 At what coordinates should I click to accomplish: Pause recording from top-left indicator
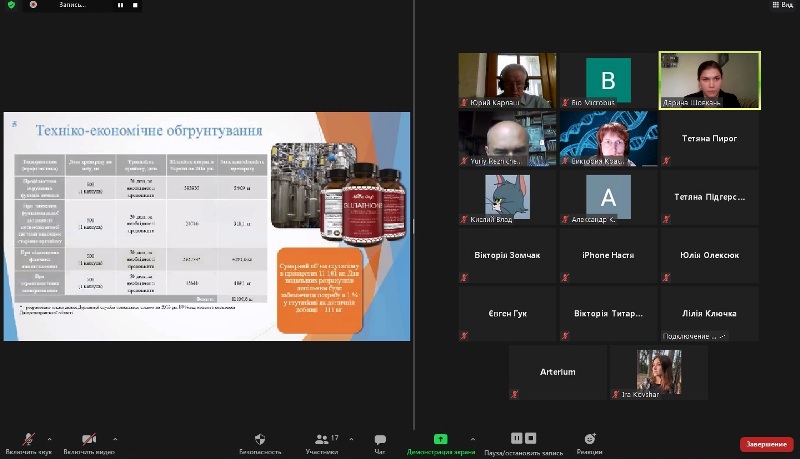[x=120, y=5]
